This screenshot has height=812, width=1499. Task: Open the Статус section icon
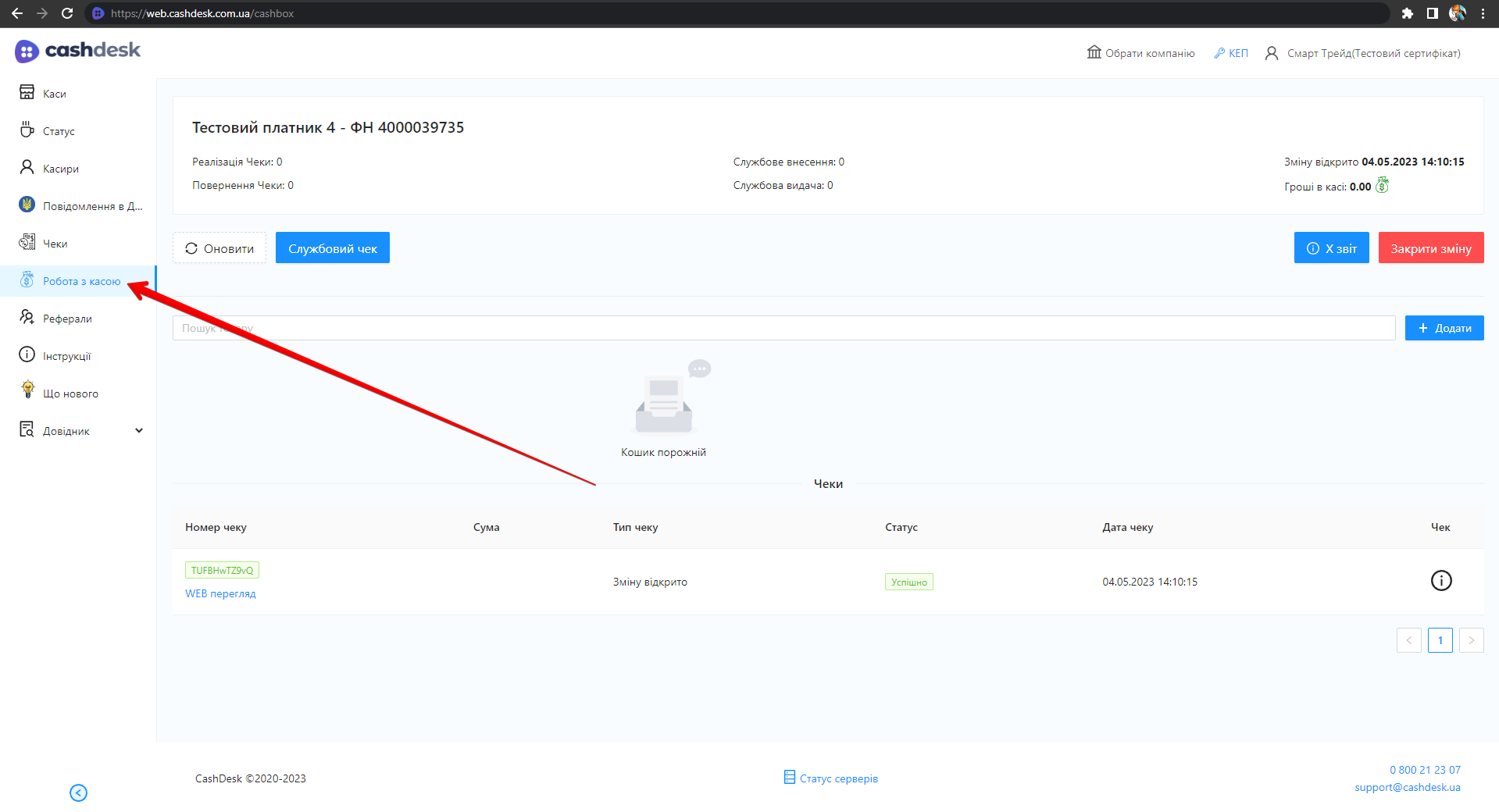click(x=26, y=130)
